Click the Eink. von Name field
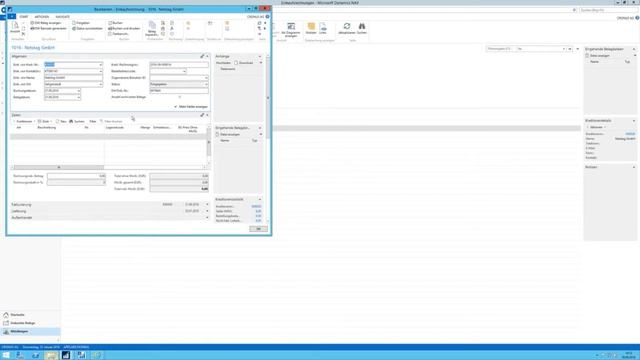The image size is (640, 360). coord(73,78)
